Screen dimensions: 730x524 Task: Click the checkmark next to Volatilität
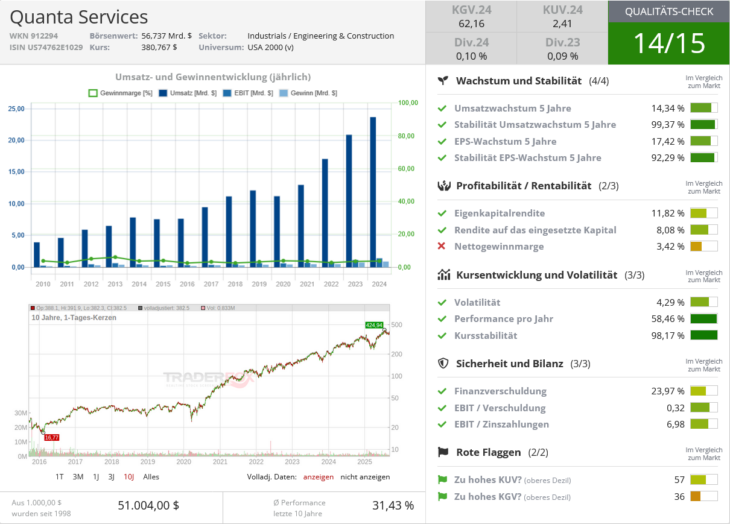pyautogui.click(x=442, y=302)
